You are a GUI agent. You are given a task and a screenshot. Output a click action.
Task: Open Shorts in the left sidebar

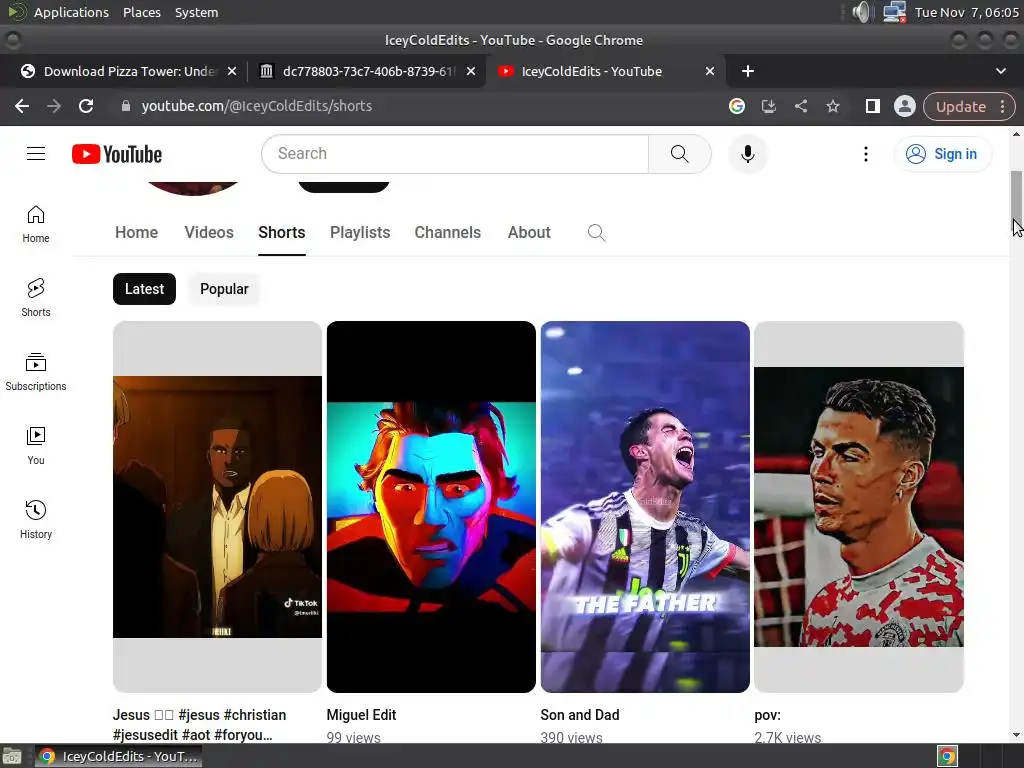click(36, 298)
